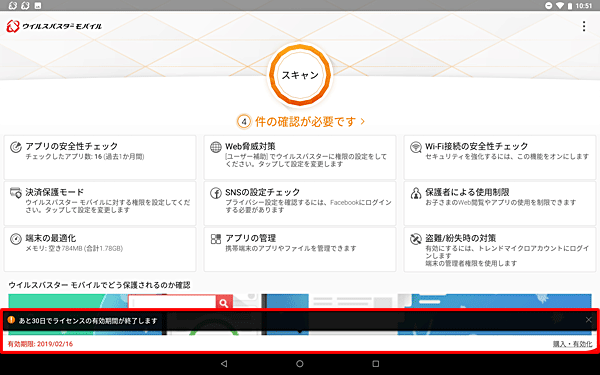Open the SNSの設定チェック card title

(262, 192)
